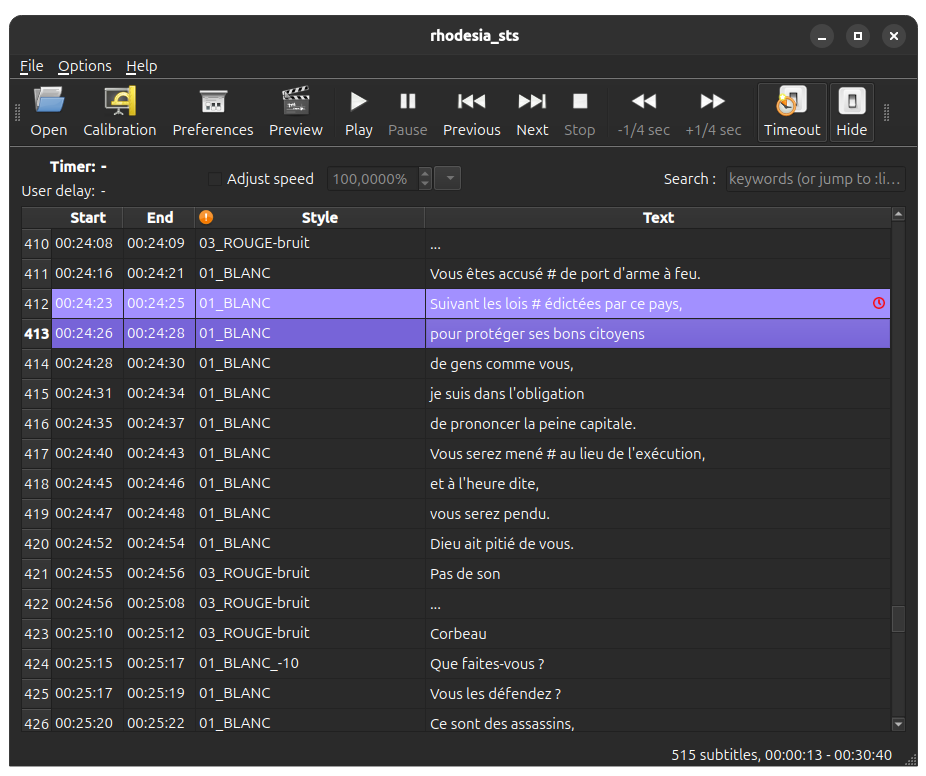Click the End column header

(159, 217)
